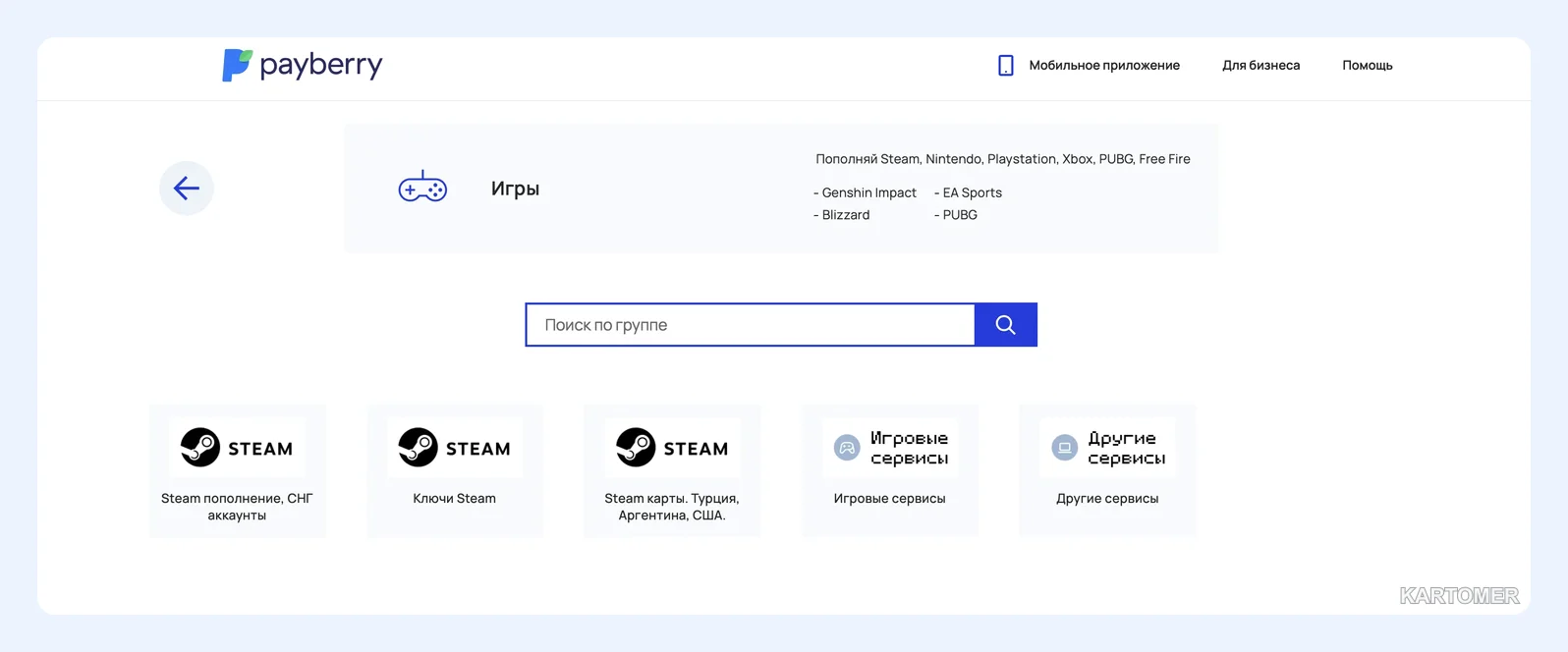
Task: Click the Blizzard entry
Action: (x=841, y=214)
